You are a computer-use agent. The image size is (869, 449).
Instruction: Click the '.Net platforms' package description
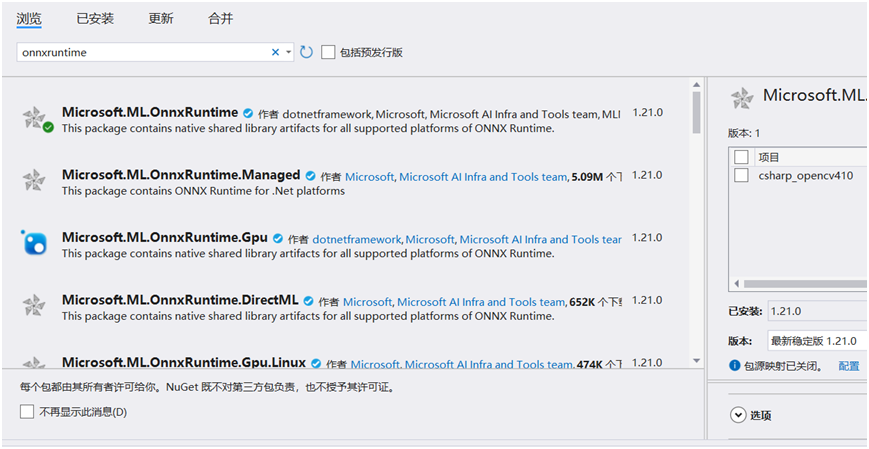[x=203, y=191]
